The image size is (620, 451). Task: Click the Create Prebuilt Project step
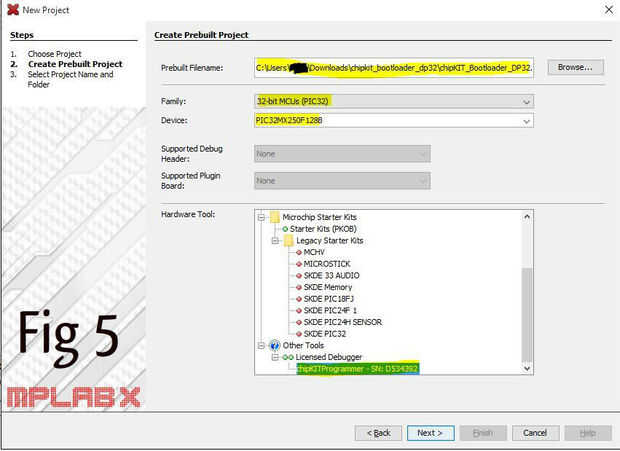(x=75, y=64)
